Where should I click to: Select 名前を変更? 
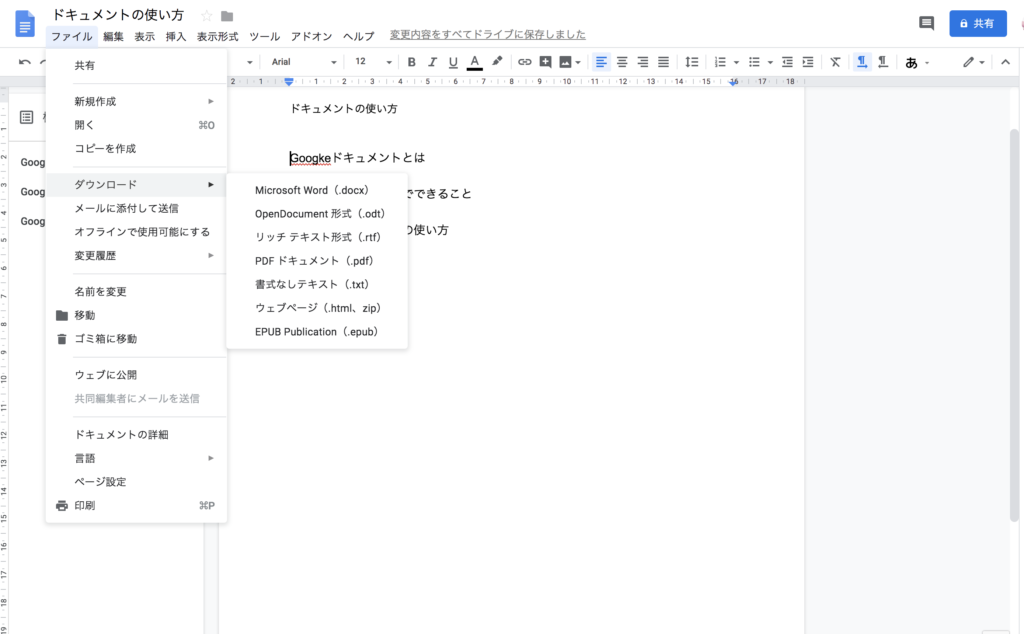[136, 291]
